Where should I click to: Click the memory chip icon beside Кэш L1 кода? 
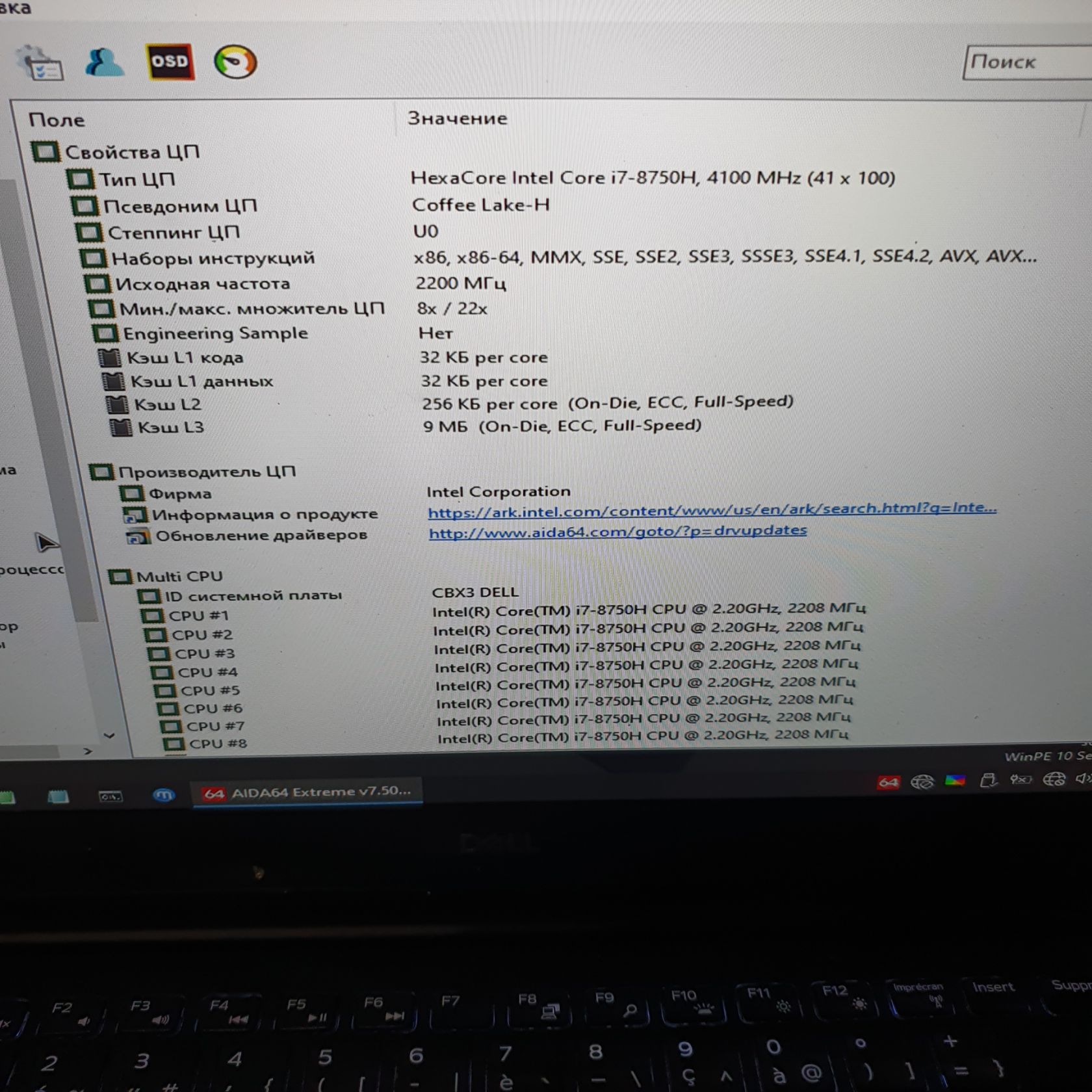coord(109,357)
